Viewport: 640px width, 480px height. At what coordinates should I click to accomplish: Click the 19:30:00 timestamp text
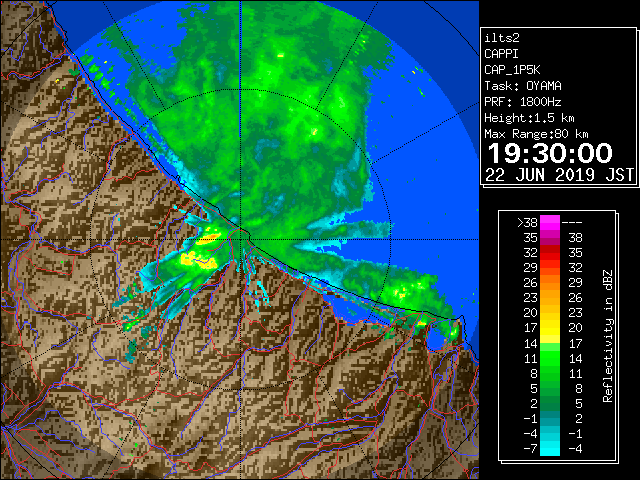tap(550, 153)
